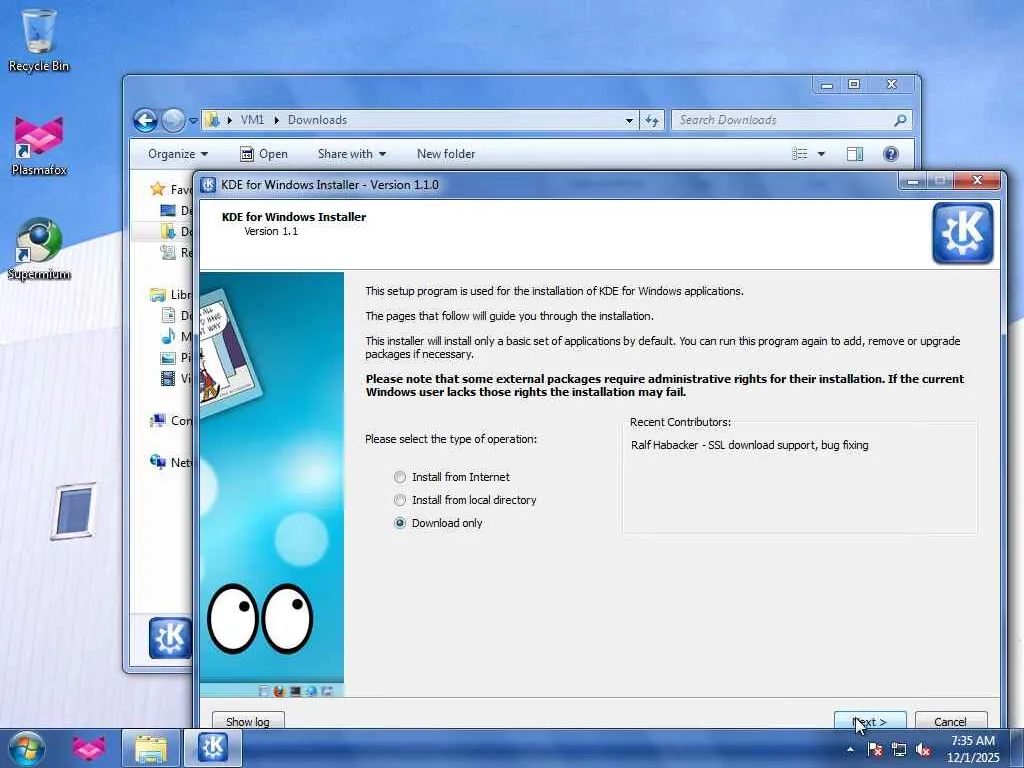Go forward in Explorer Downloads window
This screenshot has height=768, width=1024.
coord(173,120)
